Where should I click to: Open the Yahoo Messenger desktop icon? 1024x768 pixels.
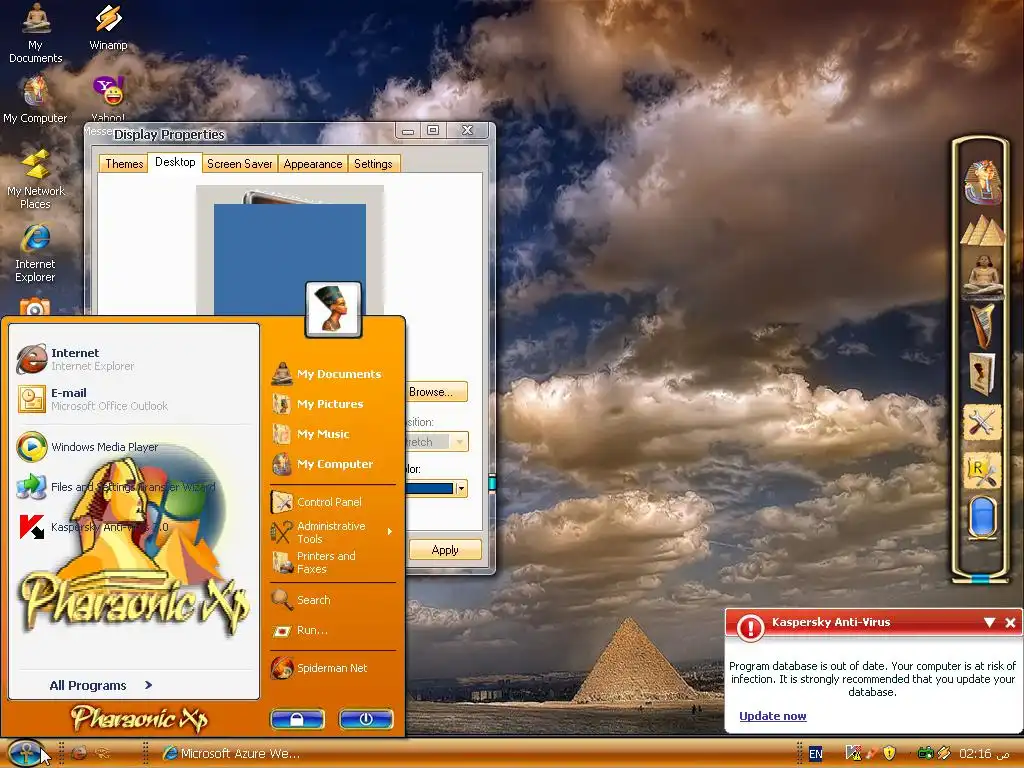point(108,99)
